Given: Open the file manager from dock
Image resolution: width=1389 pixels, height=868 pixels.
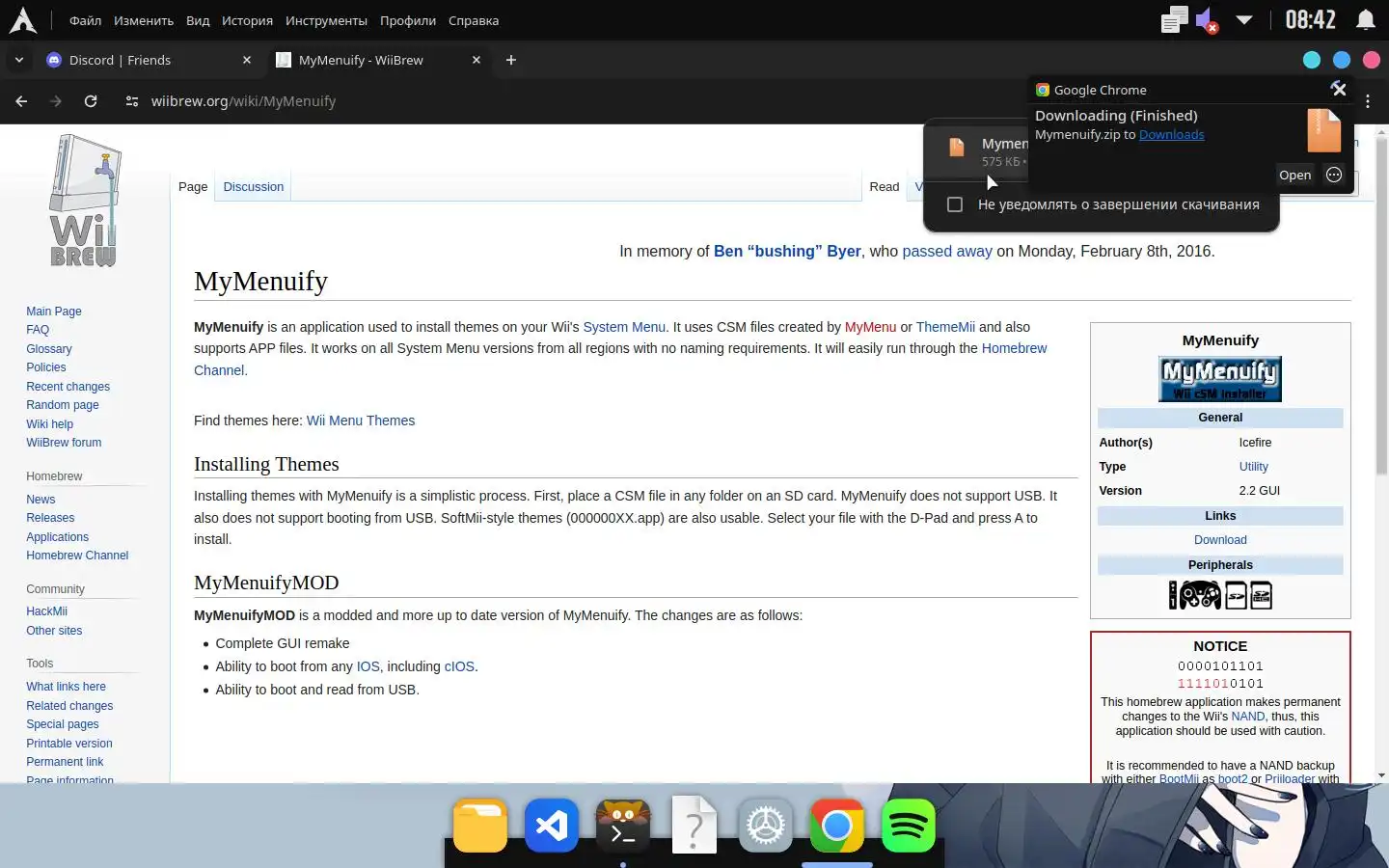Looking at the screenshot, I should coord(480,827).
